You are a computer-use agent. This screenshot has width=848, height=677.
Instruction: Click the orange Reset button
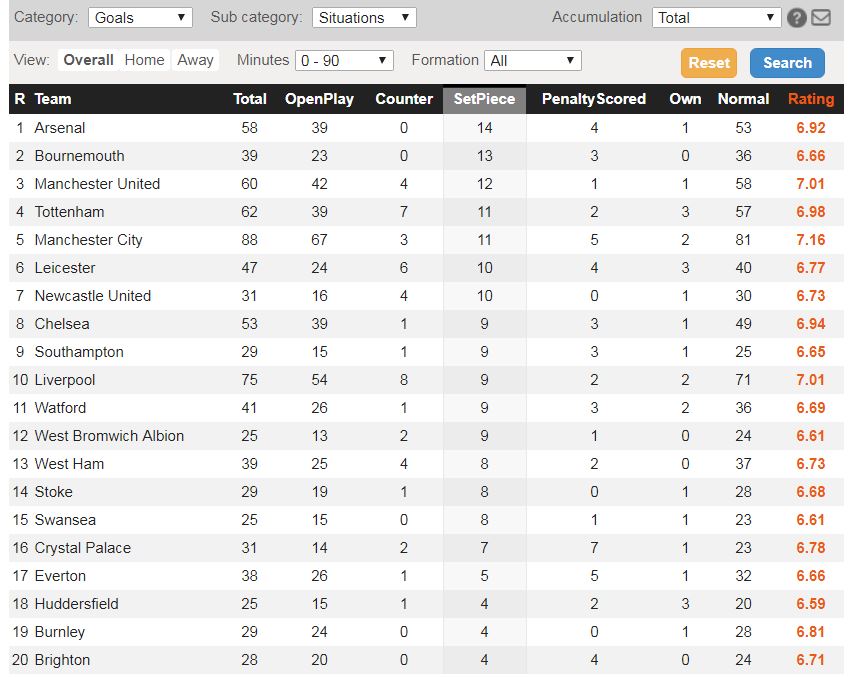pos(709,63)
